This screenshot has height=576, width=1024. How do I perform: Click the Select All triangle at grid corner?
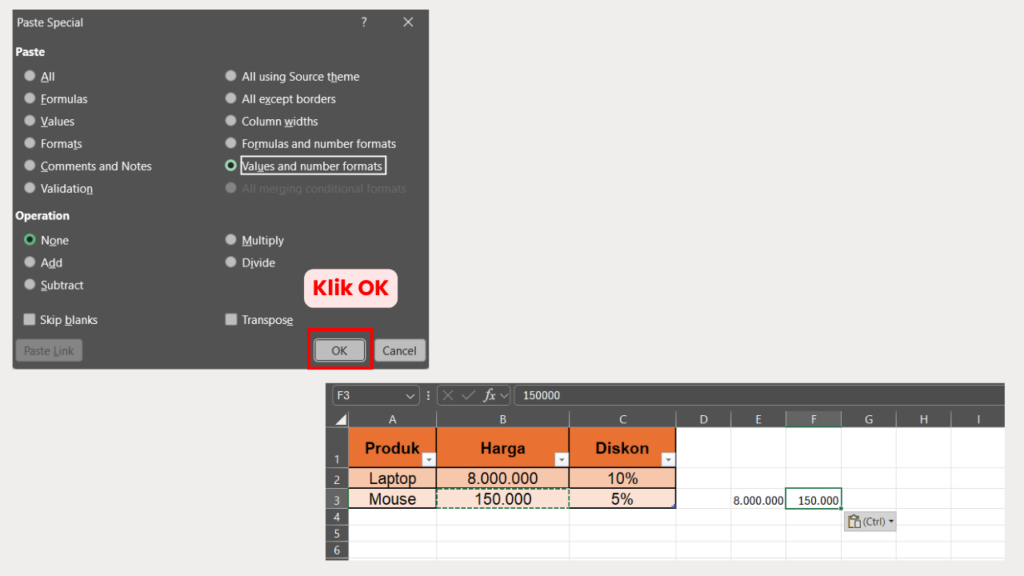click(340, 419)
